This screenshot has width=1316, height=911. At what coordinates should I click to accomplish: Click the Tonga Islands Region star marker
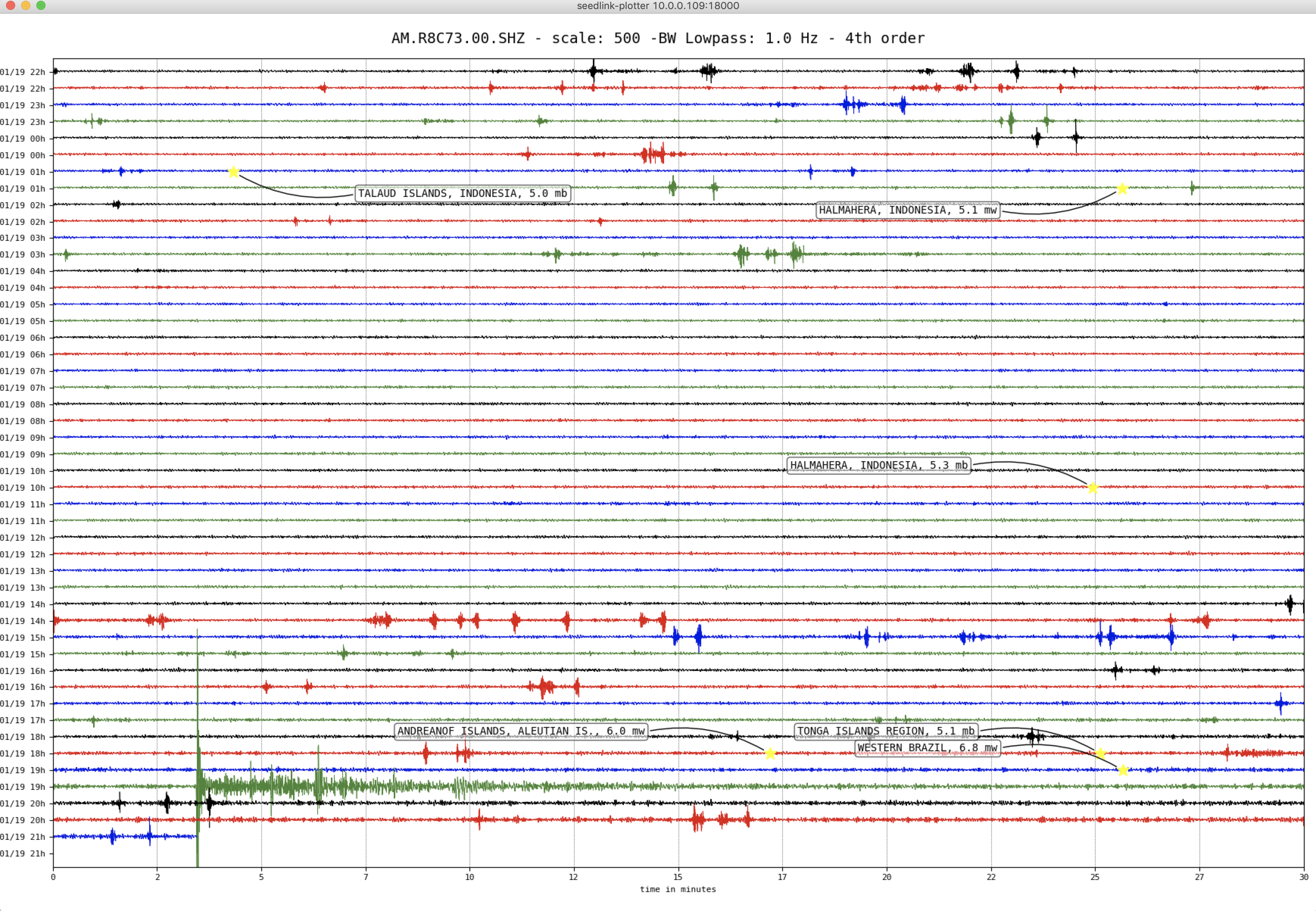[x=1100, y=753]
